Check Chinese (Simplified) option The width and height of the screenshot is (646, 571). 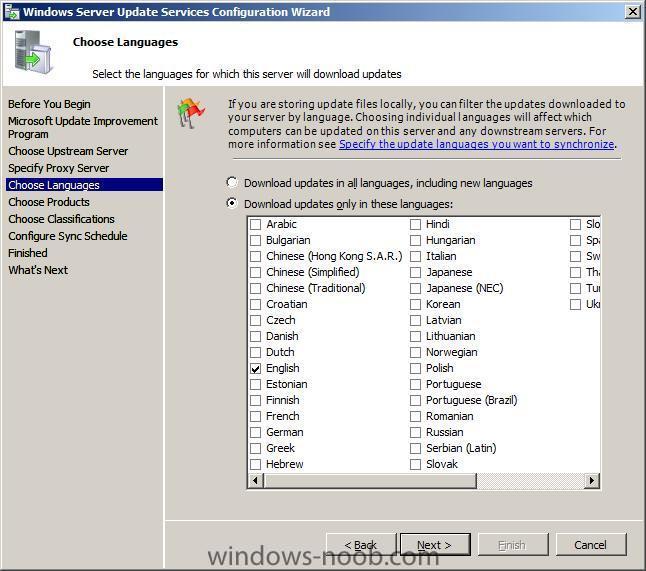click(x=255, y=273)
